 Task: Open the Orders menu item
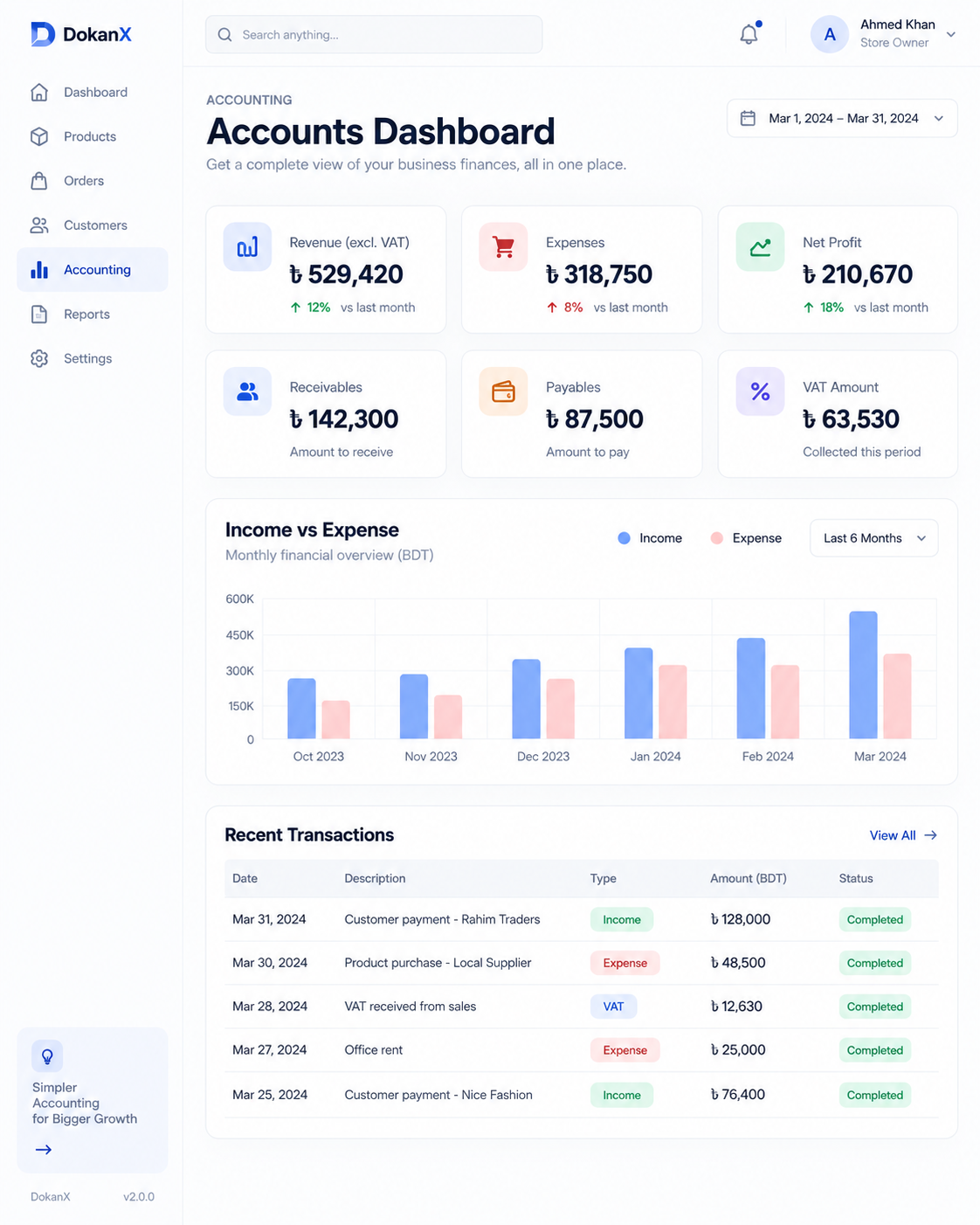coord(92,181)
